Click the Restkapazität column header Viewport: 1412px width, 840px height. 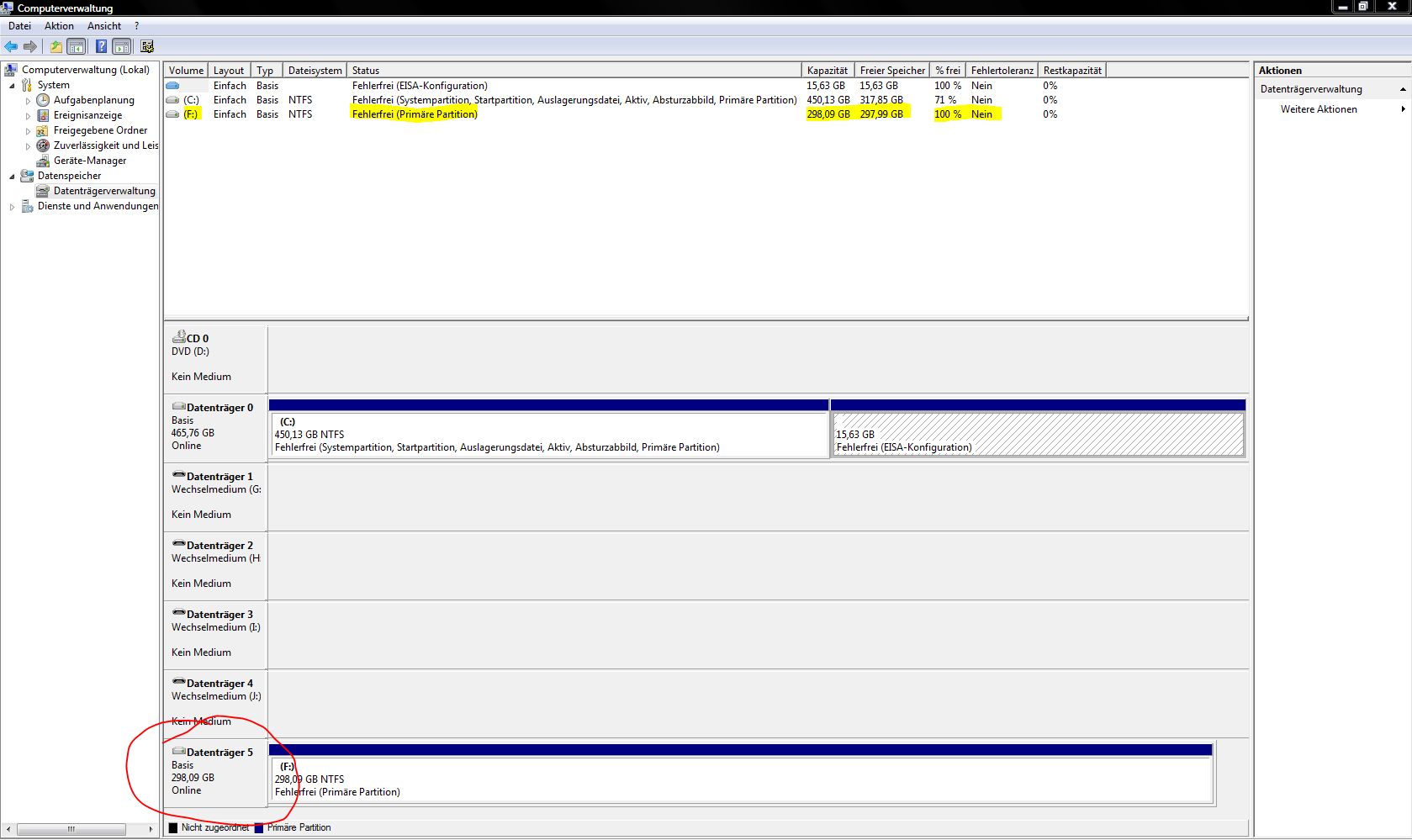tap(1072, 71)
